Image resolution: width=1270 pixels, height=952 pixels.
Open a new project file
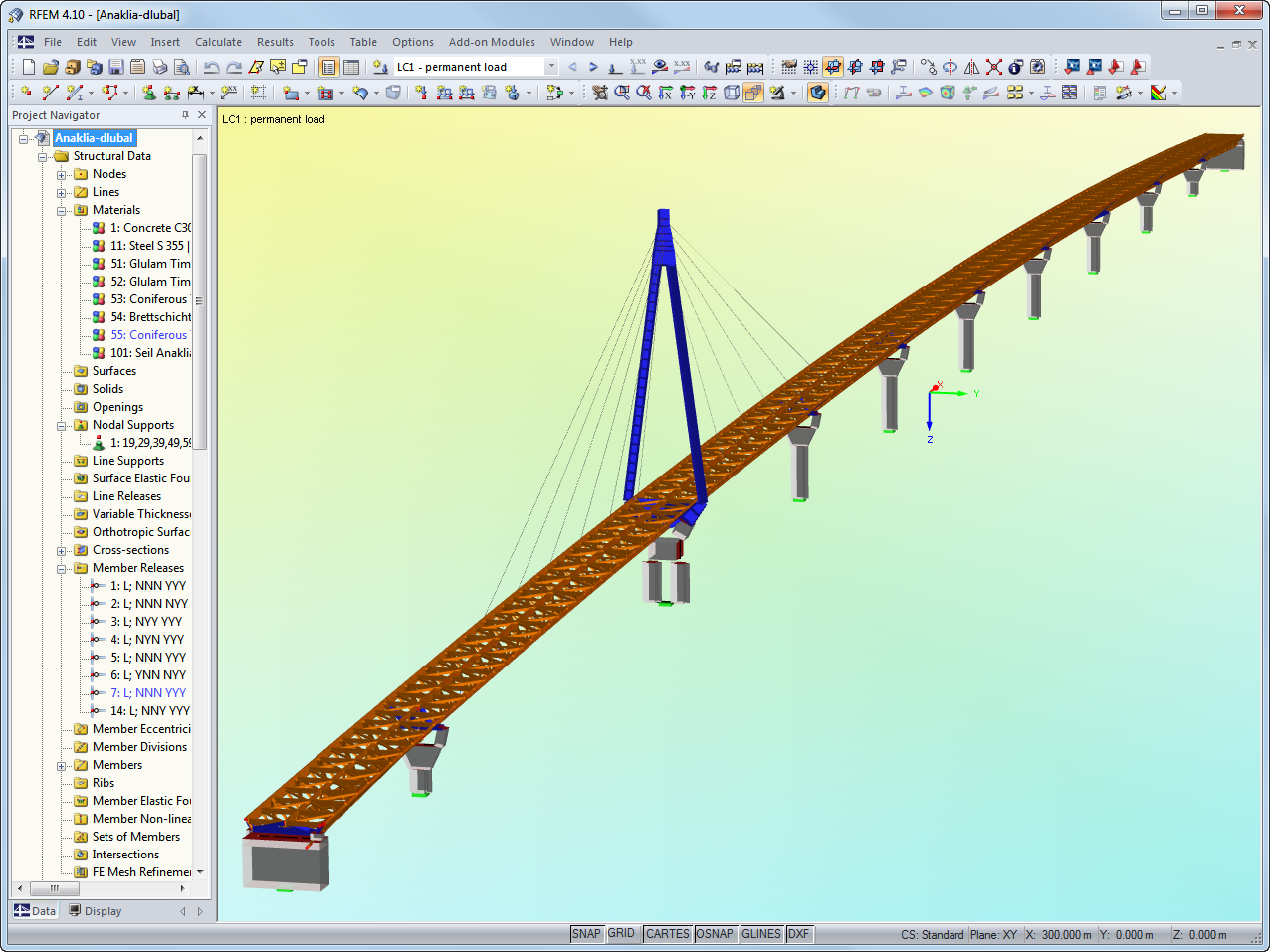(27, 66)
